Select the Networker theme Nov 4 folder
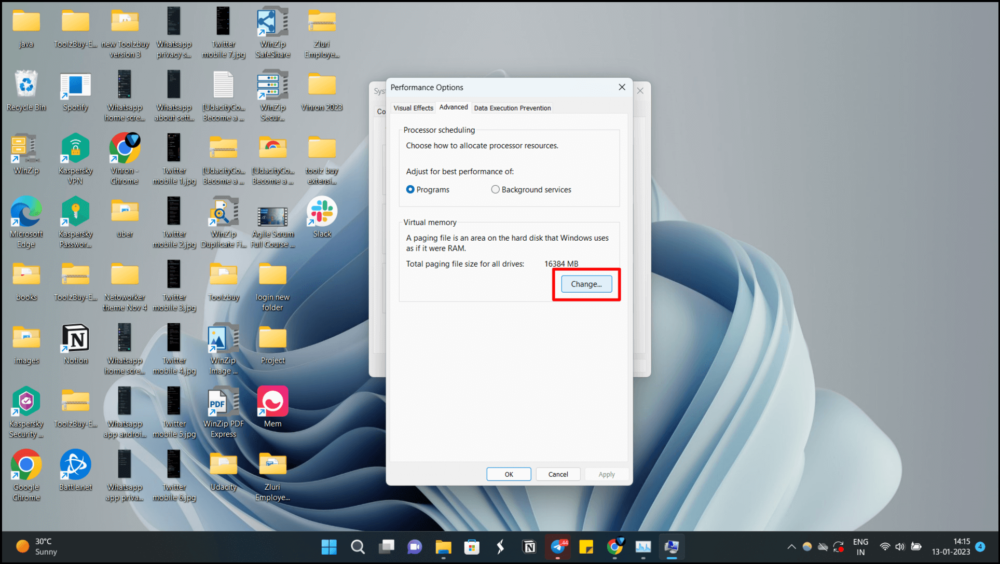This screenshot has height=564, width=1000. 124,285
